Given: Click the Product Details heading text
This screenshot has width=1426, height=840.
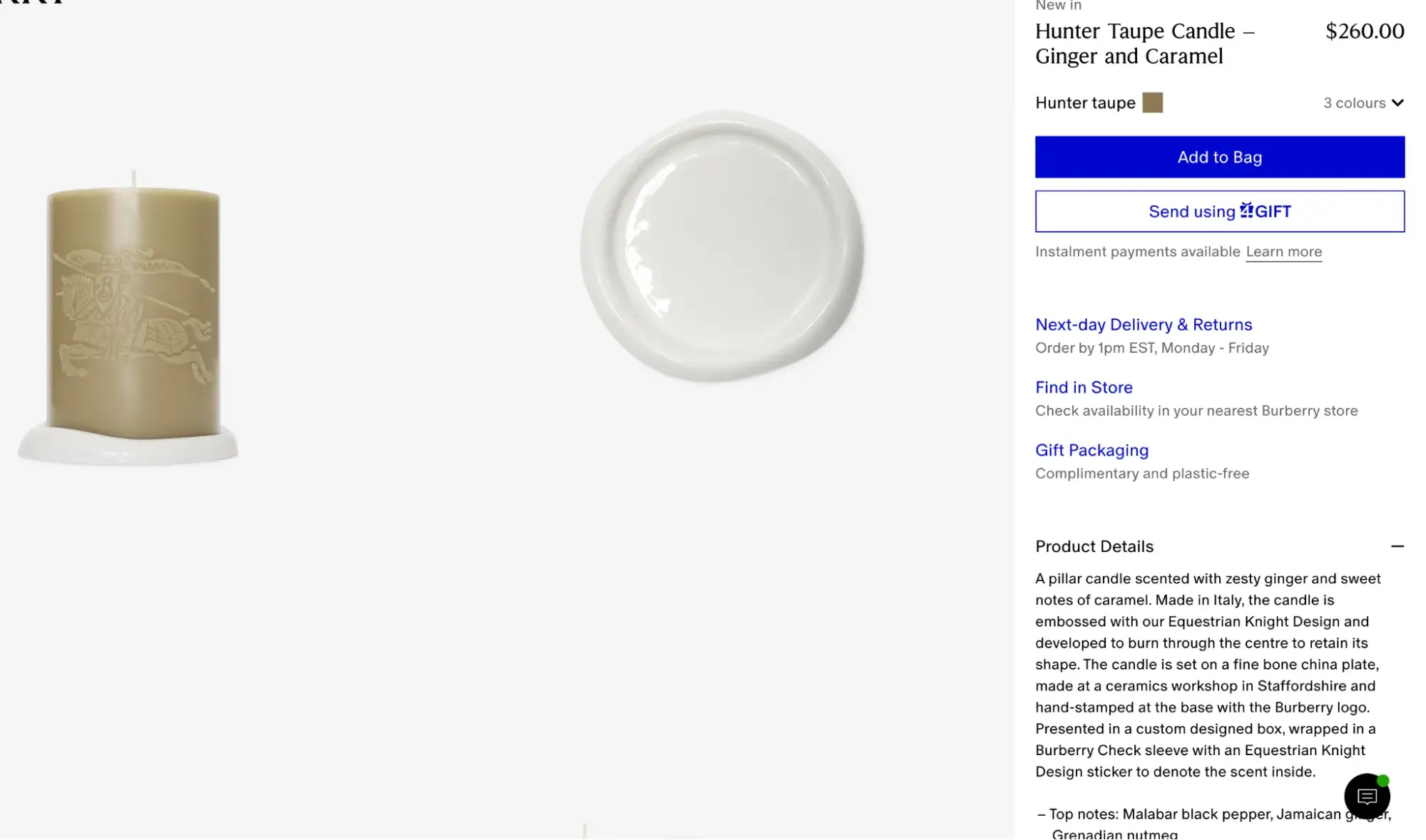Looking at the screenshot, I should [x=1094, y=546].
